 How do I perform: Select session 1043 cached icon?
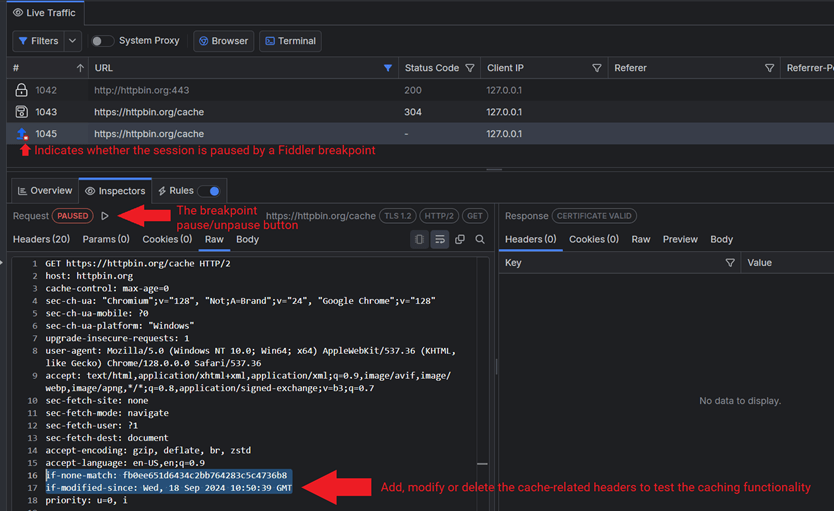point(21,112)
